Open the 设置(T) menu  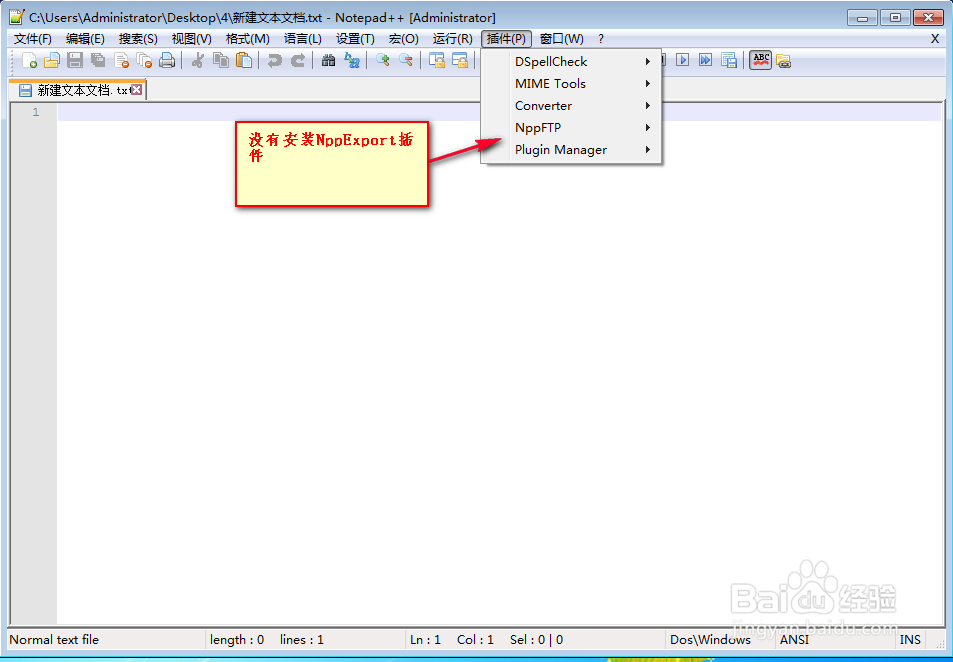click(355, 39)
